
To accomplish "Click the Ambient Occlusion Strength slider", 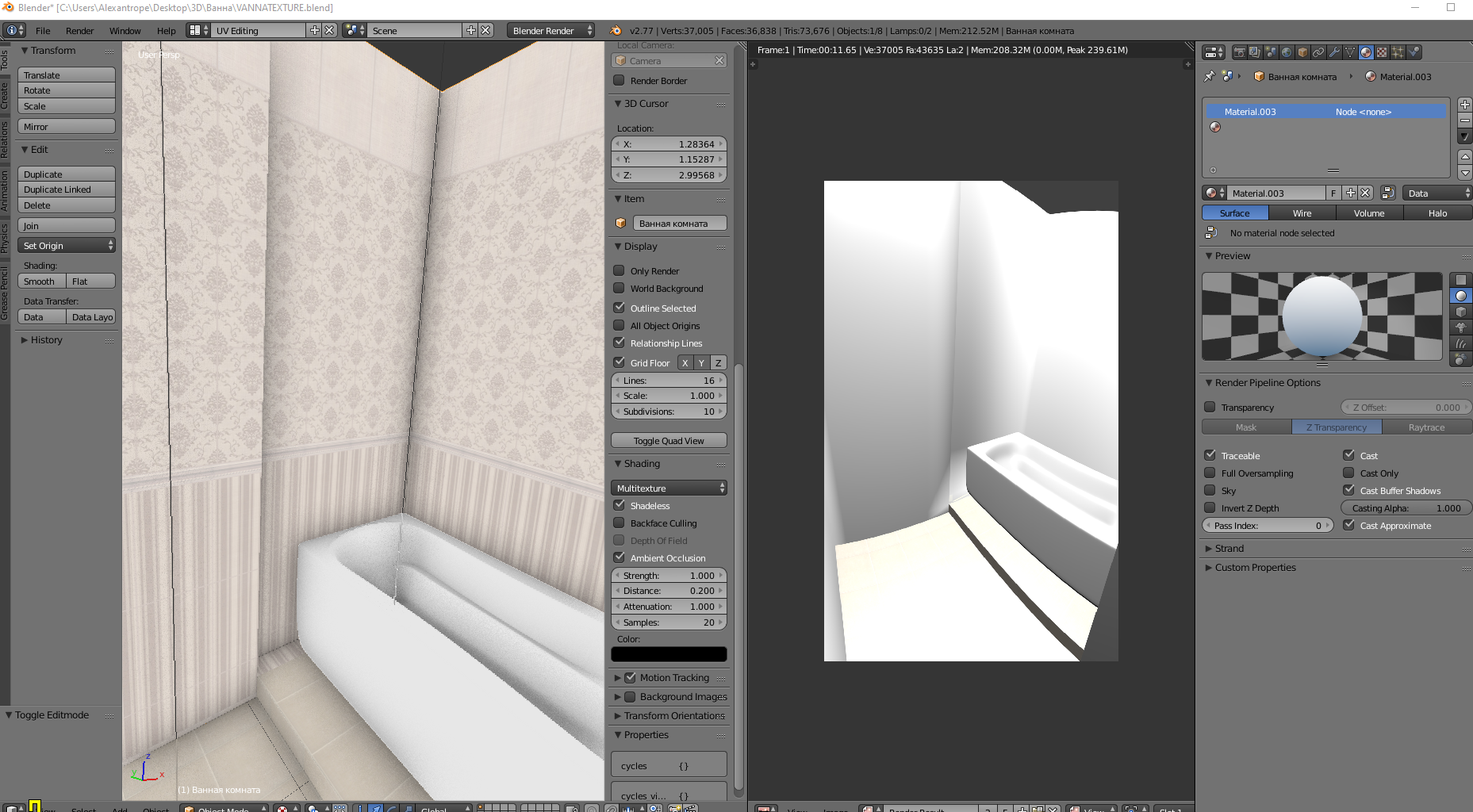I will click(x=669, y=575).
